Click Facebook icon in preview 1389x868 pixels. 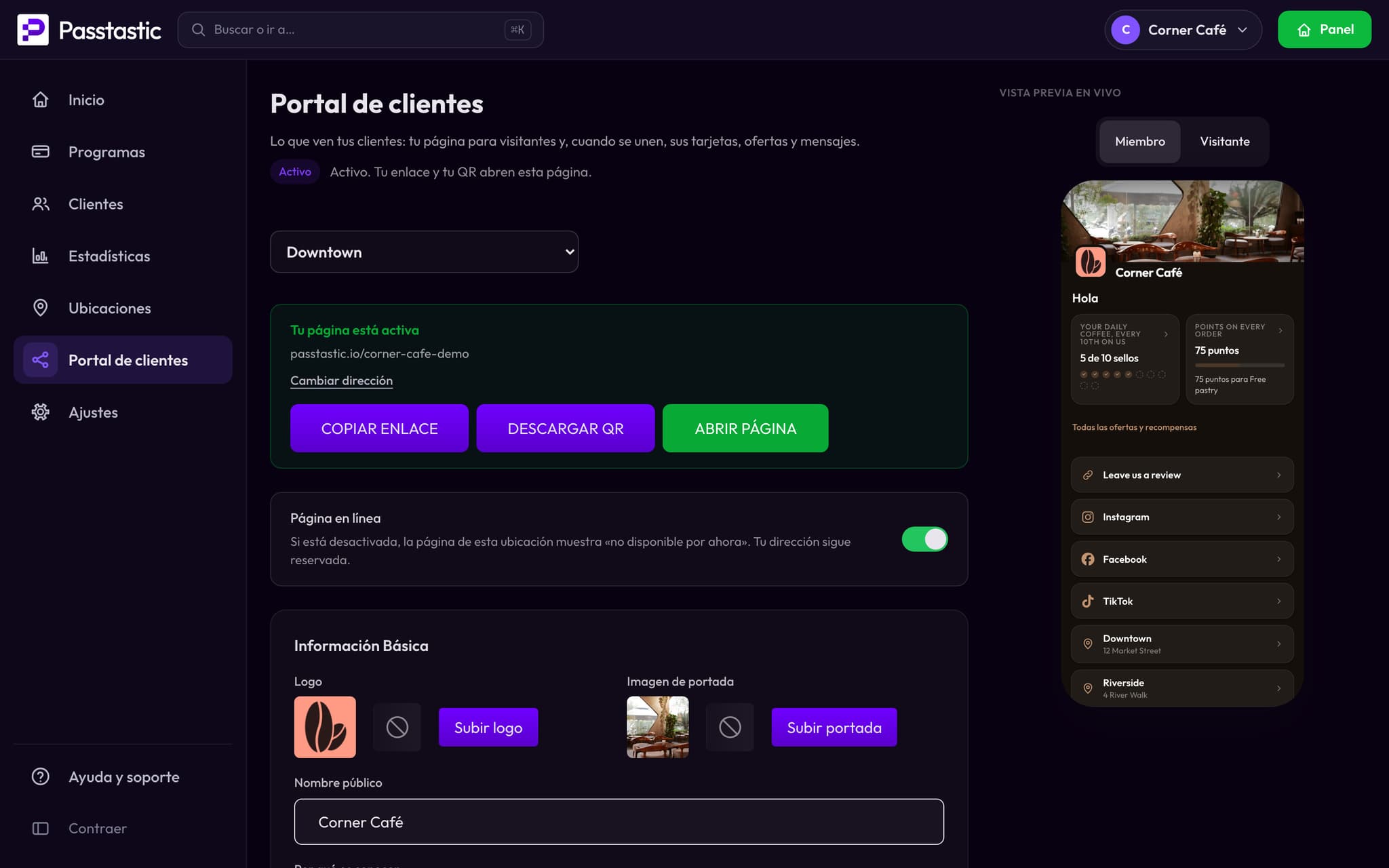(1088, 559)
